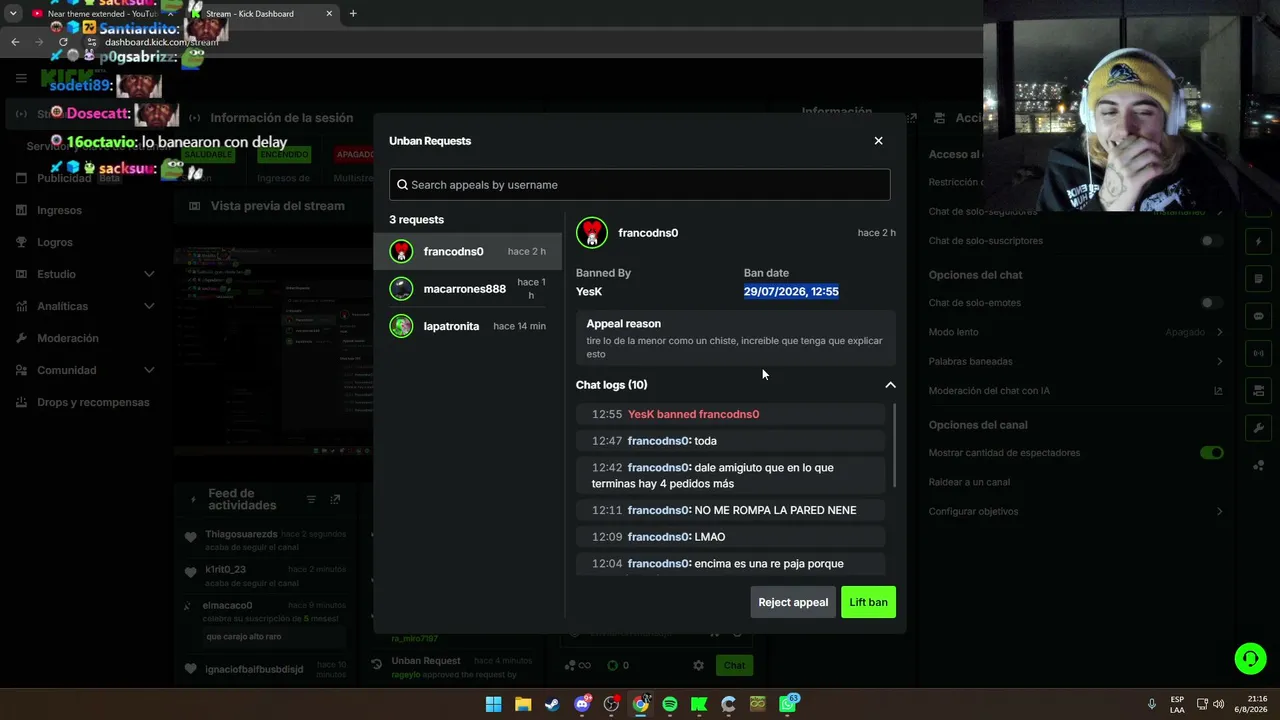Open a new browser tab

tap(353, 14)
